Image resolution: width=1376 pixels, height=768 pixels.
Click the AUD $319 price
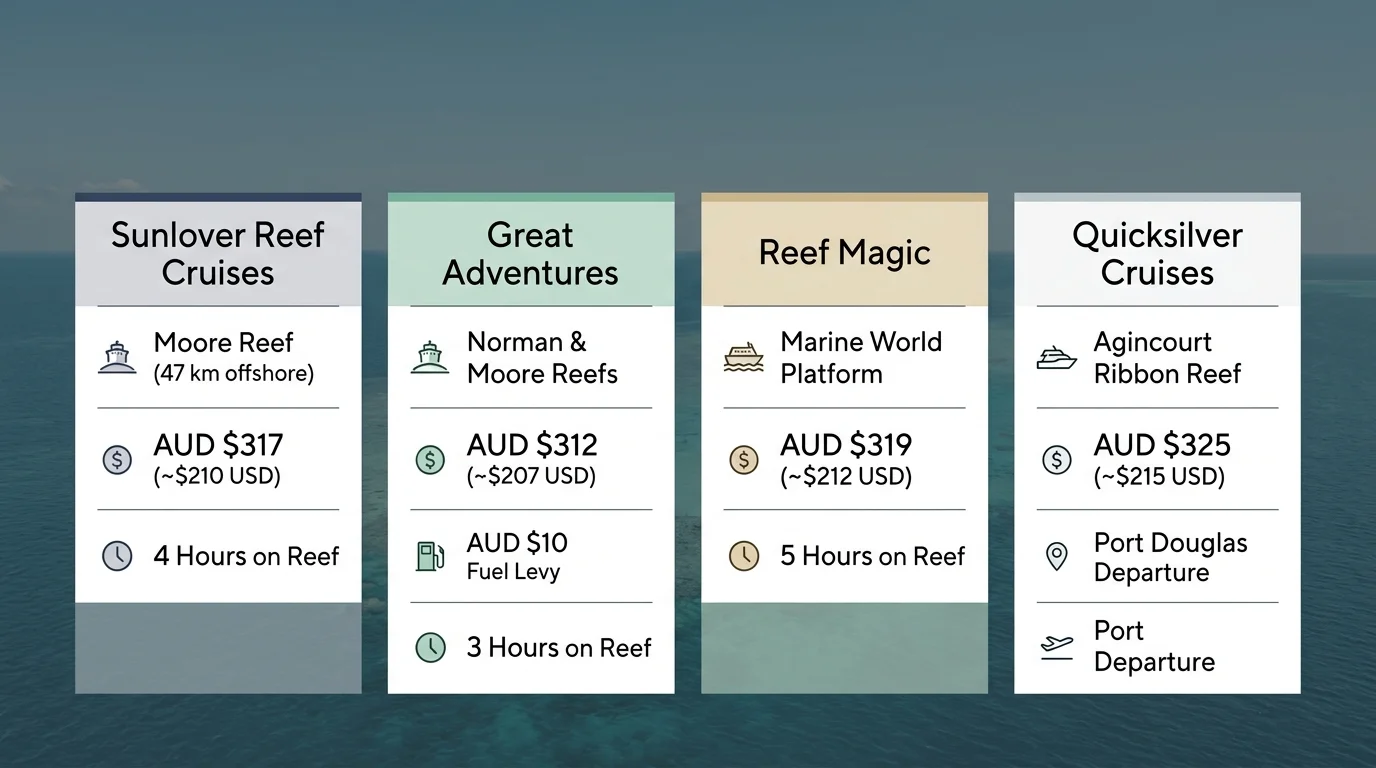pos(846,445)
